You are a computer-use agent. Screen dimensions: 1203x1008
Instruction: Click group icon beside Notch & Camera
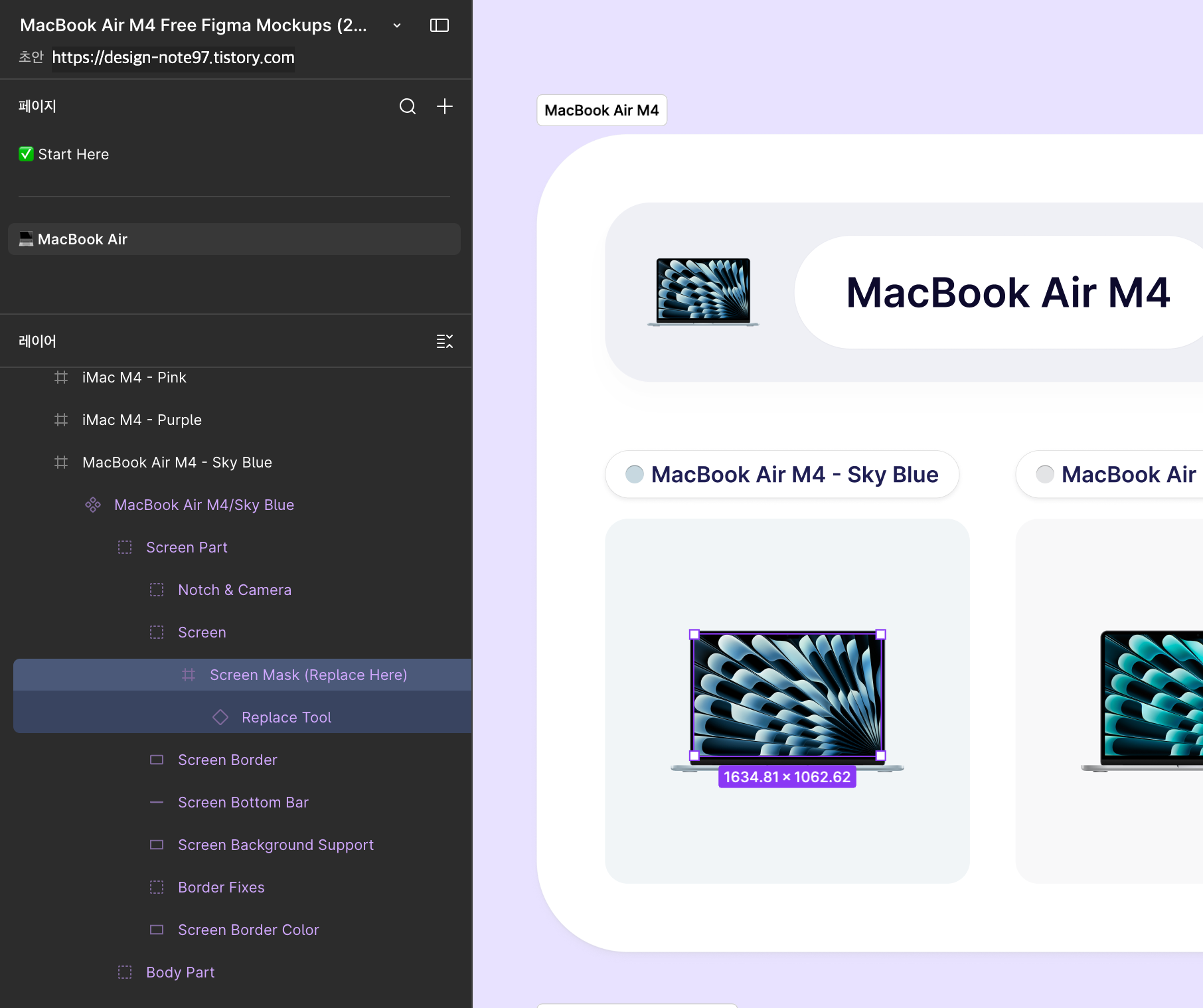point(157,590)
